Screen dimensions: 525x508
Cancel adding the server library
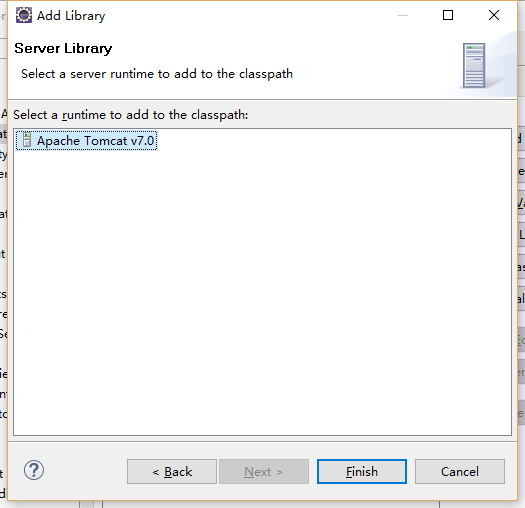click(x=460, y=471)
